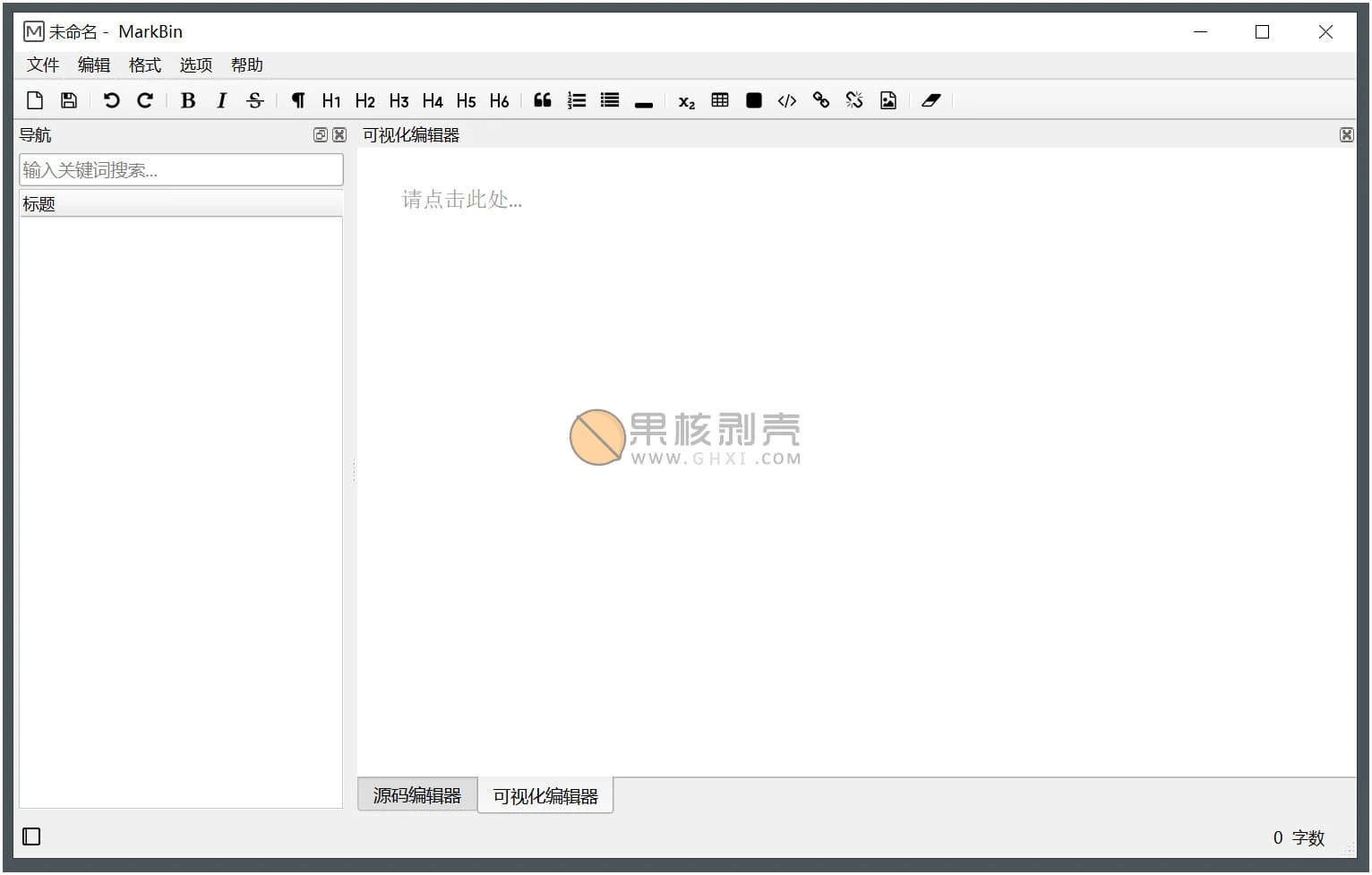Apply Heading 6 style

point(500,100)
